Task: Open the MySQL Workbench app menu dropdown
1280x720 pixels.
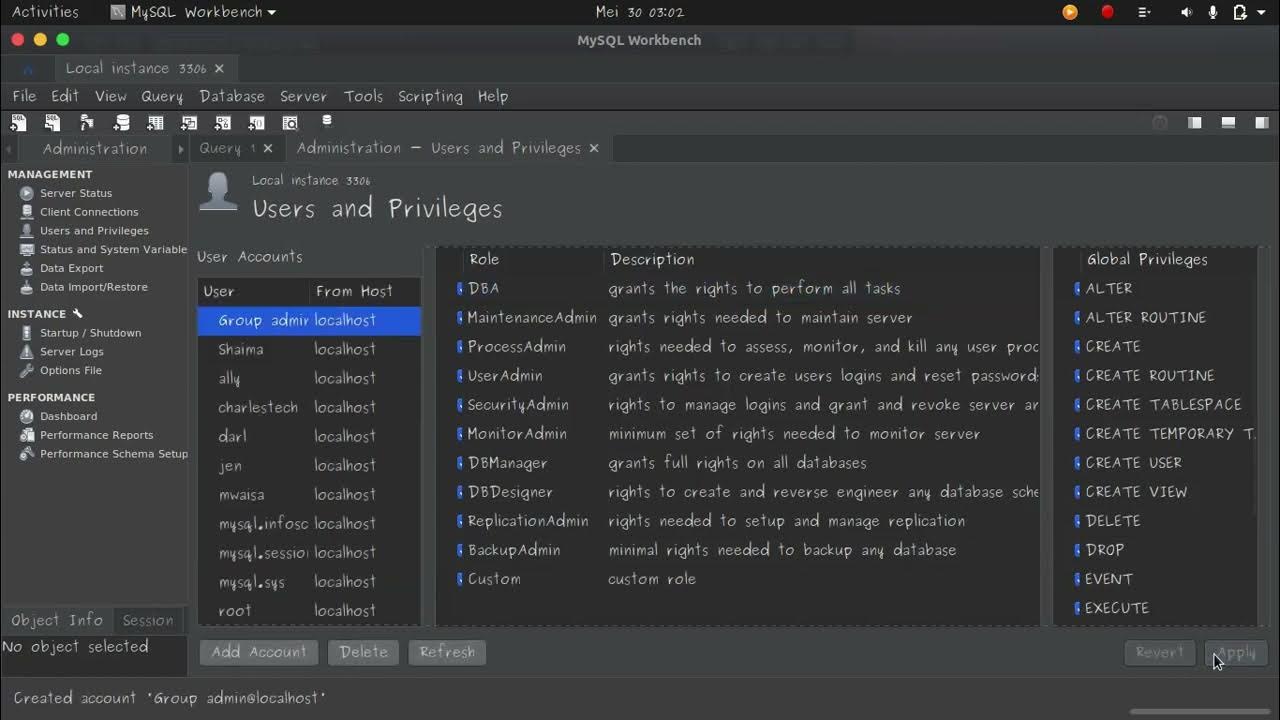Action: click(x=193, y=12)
